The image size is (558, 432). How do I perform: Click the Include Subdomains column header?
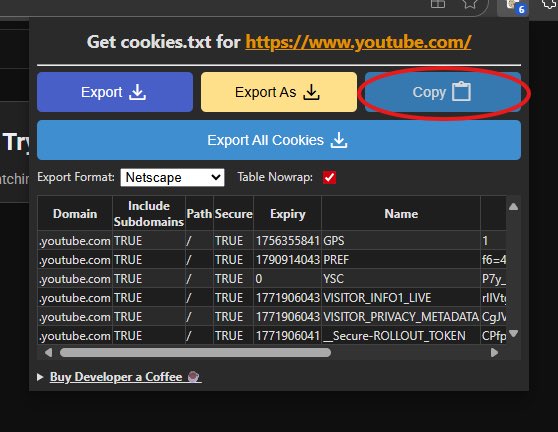coord(149,214)
